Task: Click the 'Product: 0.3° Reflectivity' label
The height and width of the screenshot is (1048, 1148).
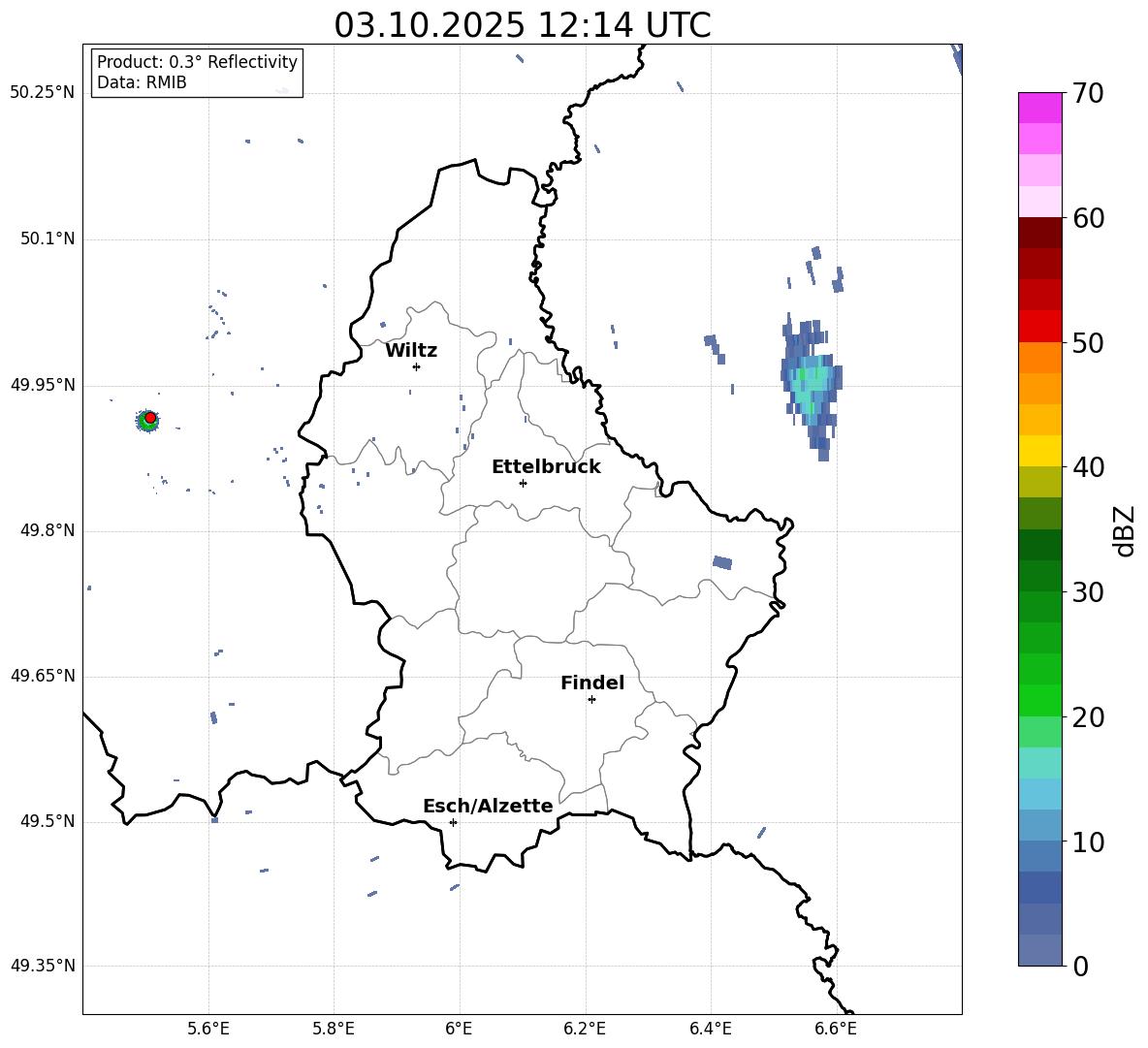Action: coord(197,62)
